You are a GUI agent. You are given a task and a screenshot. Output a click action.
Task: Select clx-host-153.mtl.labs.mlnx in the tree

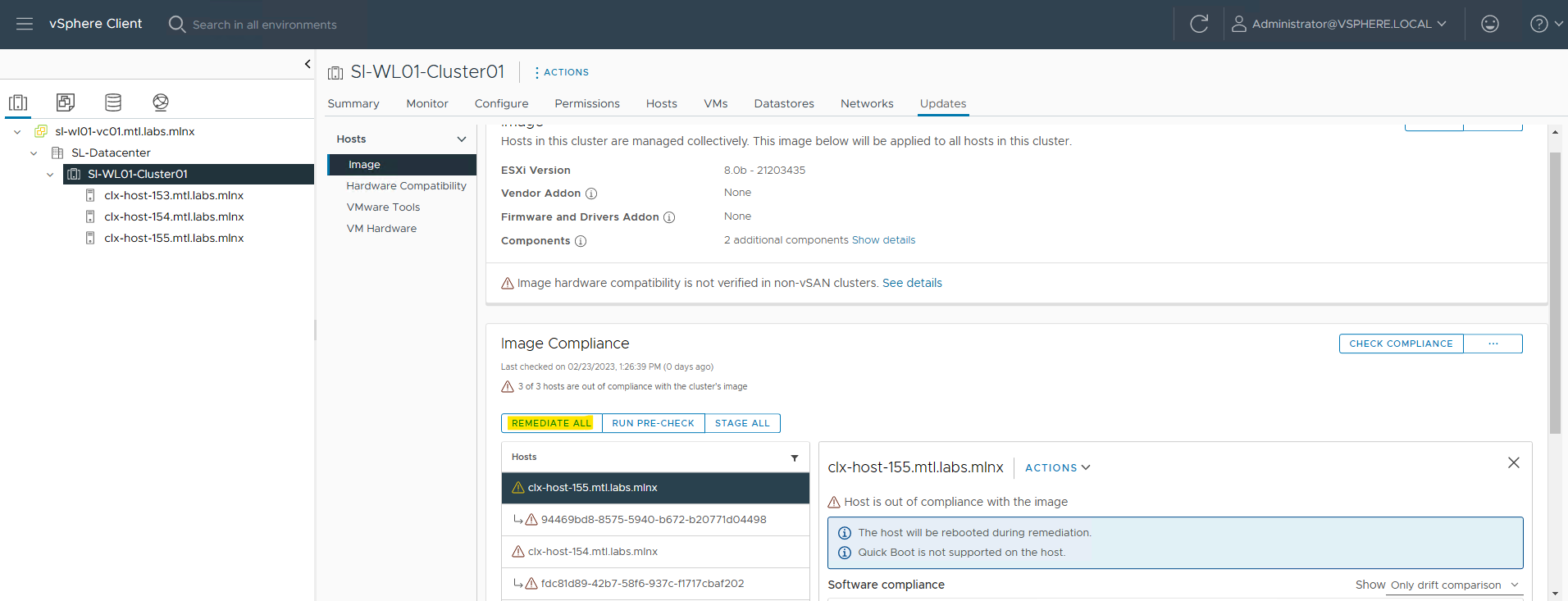pyautogui.click(x=174, y=195)
